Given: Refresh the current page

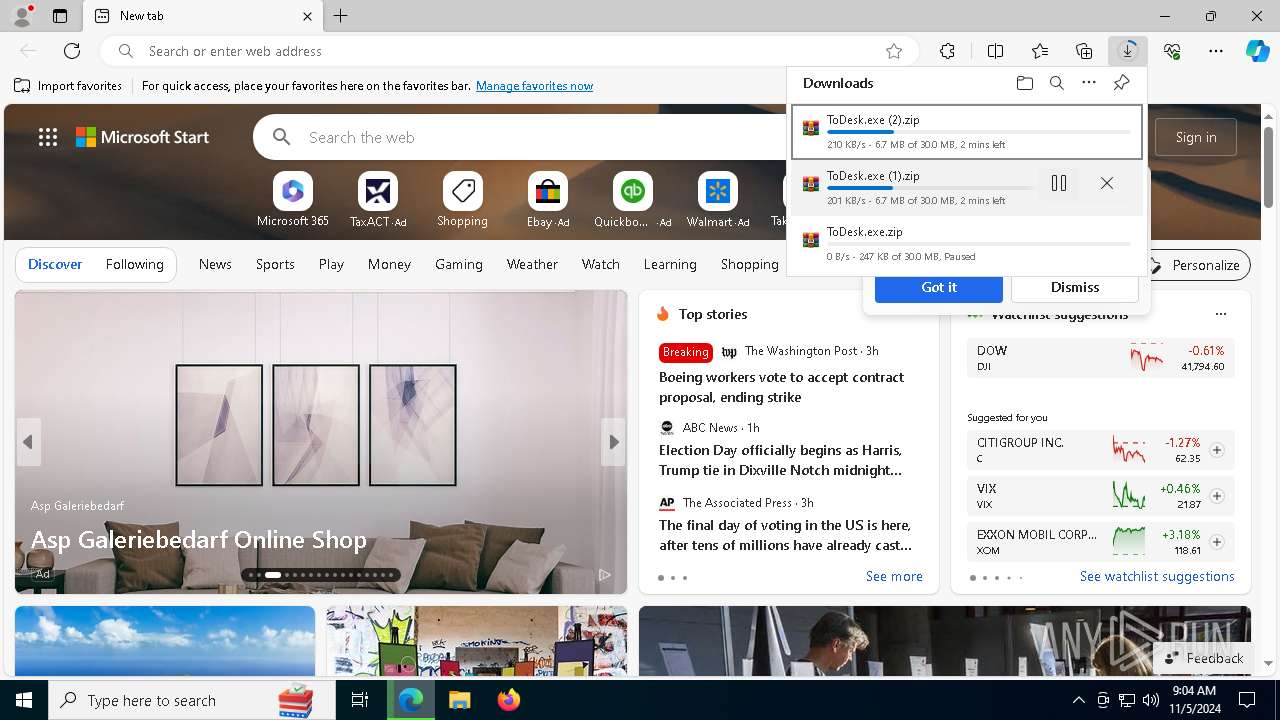Looking at the screenshot, I should click(72, 51).
